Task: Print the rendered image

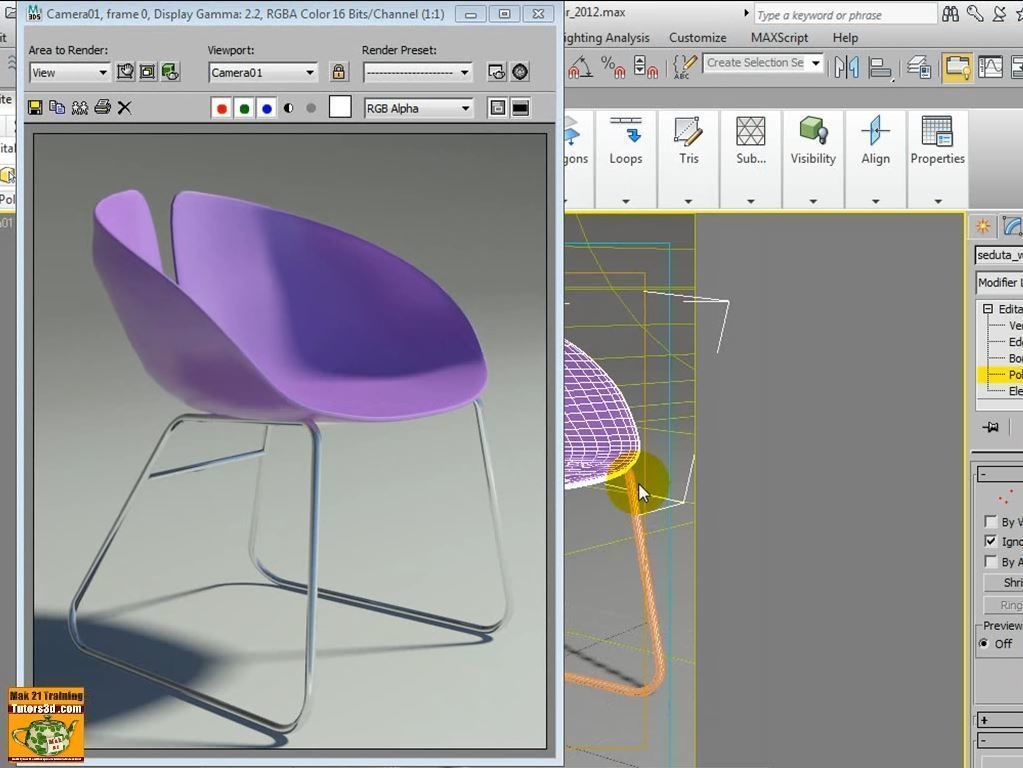Action: [102, 108]
